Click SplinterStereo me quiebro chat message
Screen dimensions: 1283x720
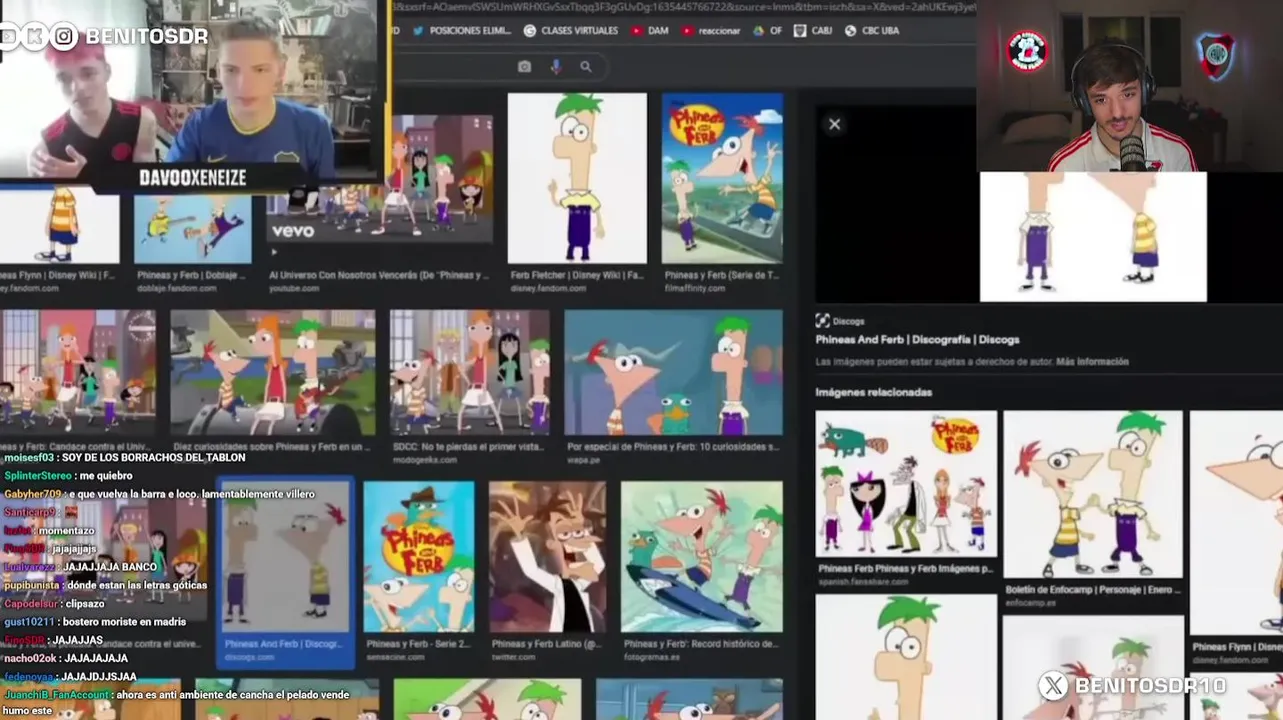click(68, 476)
